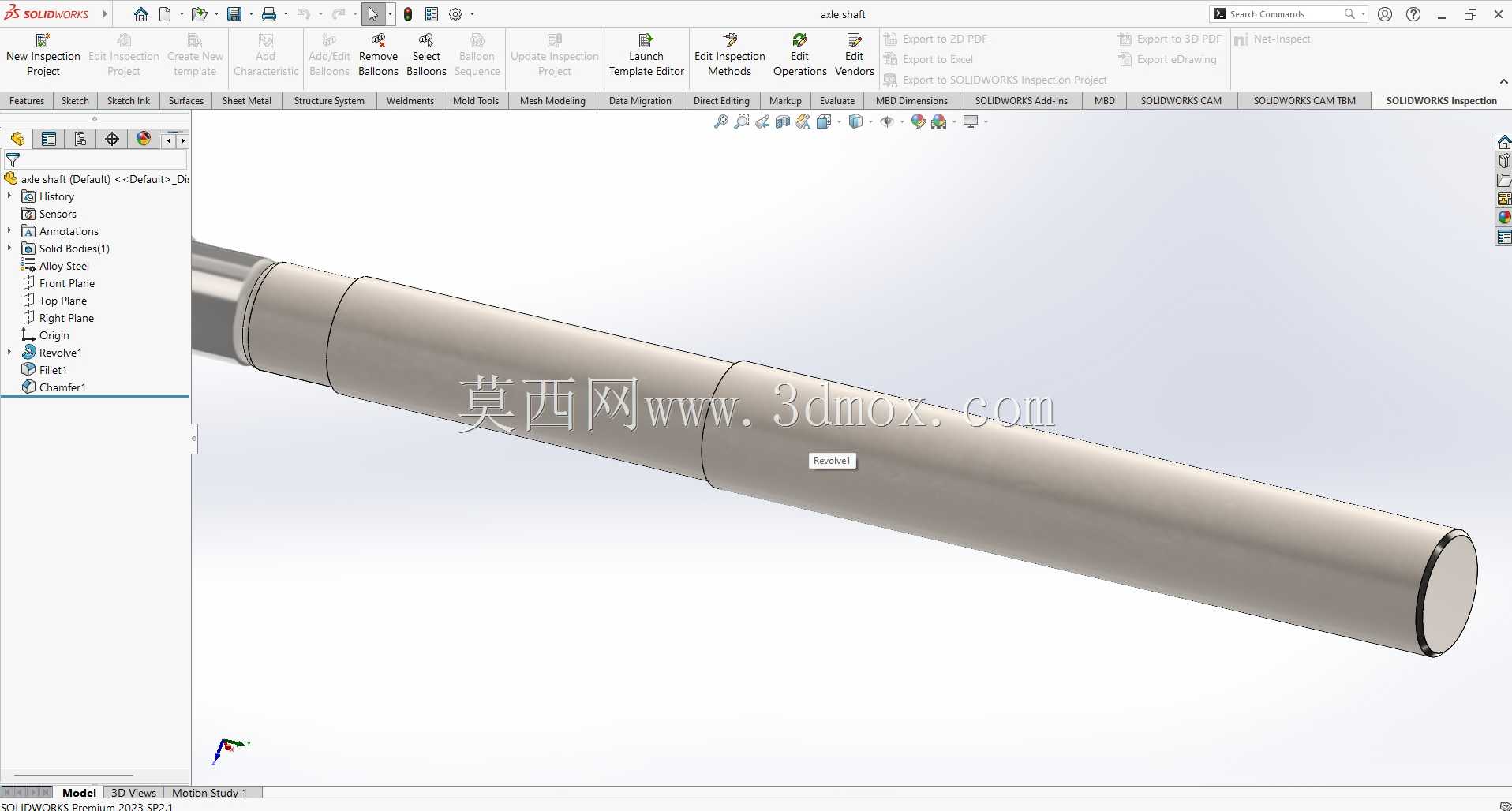Open Edit Appearance color ball in view toolbar
This screenshot has height=811, width=1512.
point(918,121)
